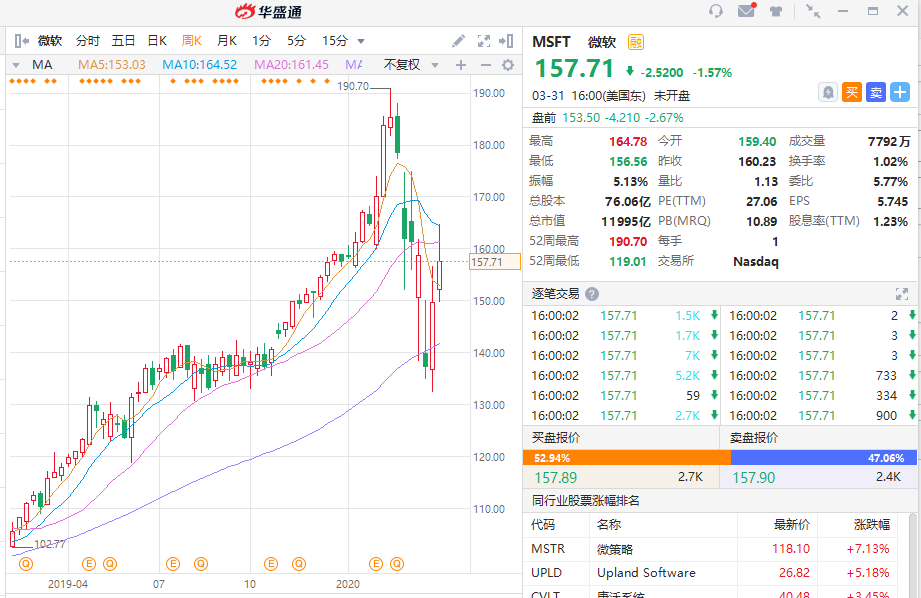Screen dimensions: 921x598
Task: Click the 52周最高 190.70 value
Action: [628, 241]
